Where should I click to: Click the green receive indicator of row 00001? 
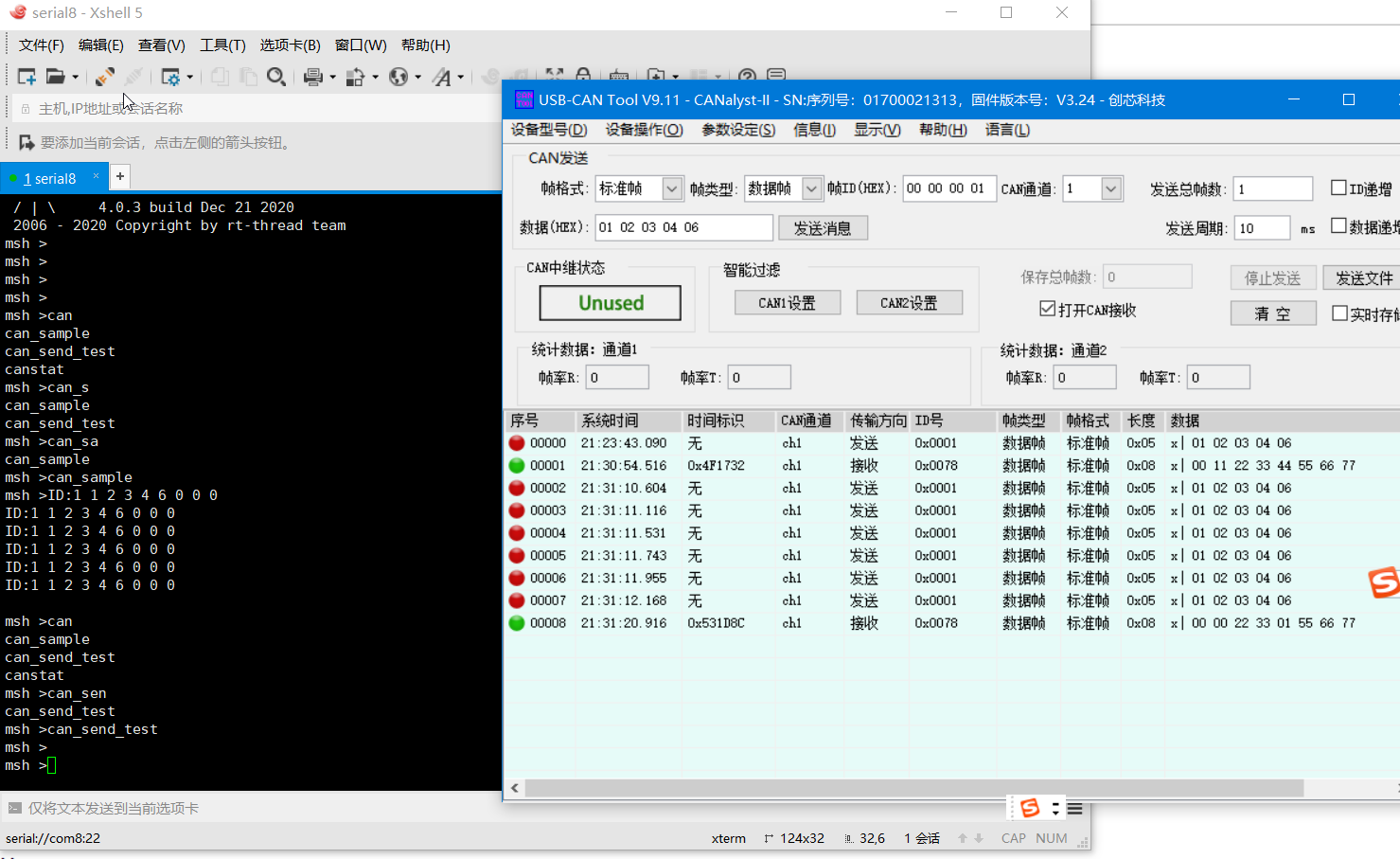[x=517, y=466]
